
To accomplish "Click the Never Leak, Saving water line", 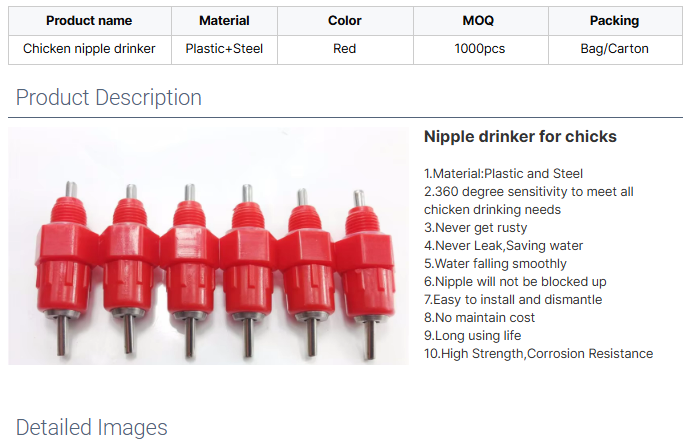I will (503, 245).
